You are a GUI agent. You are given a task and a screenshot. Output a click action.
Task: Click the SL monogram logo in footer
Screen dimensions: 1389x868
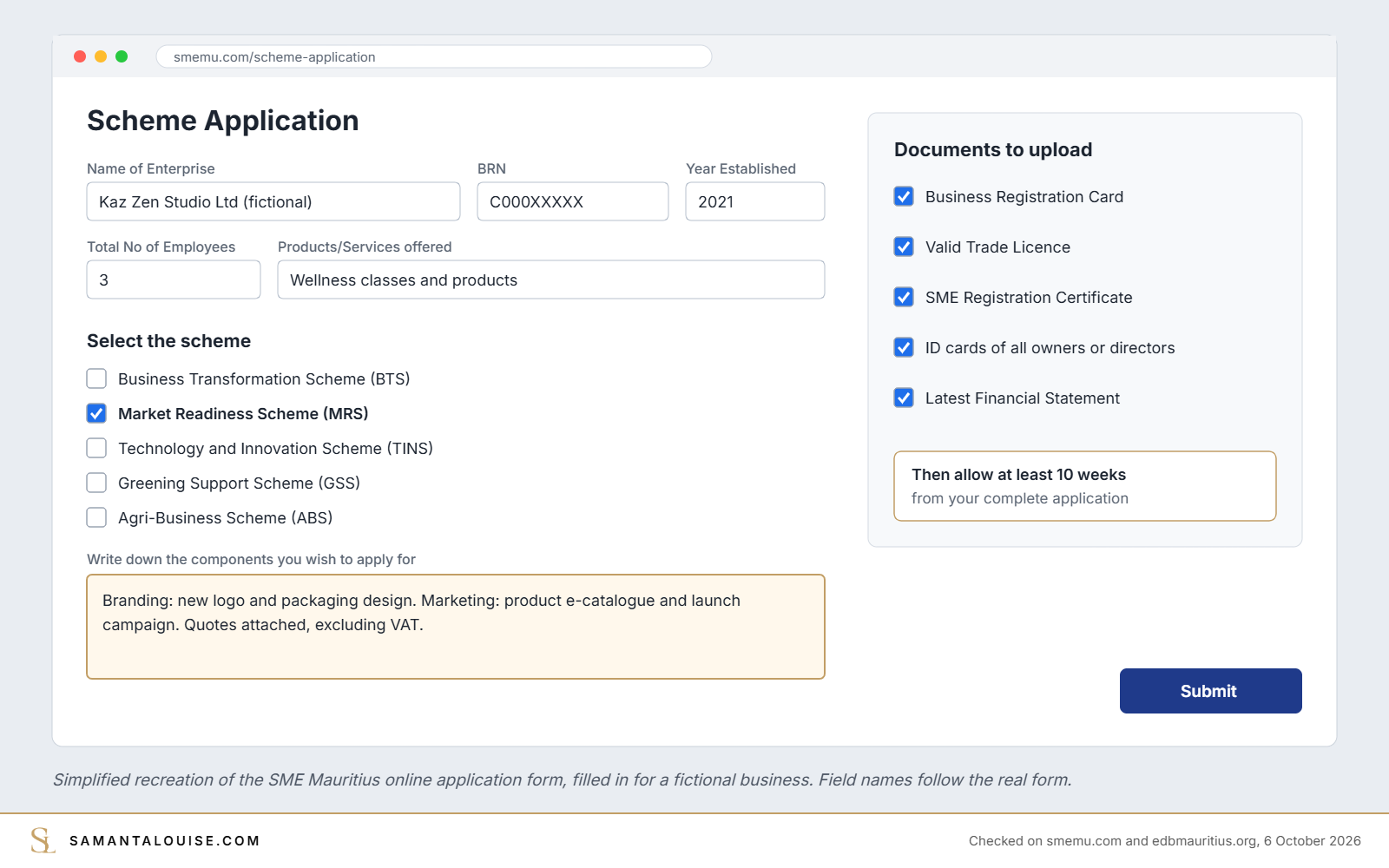(43, 840)
